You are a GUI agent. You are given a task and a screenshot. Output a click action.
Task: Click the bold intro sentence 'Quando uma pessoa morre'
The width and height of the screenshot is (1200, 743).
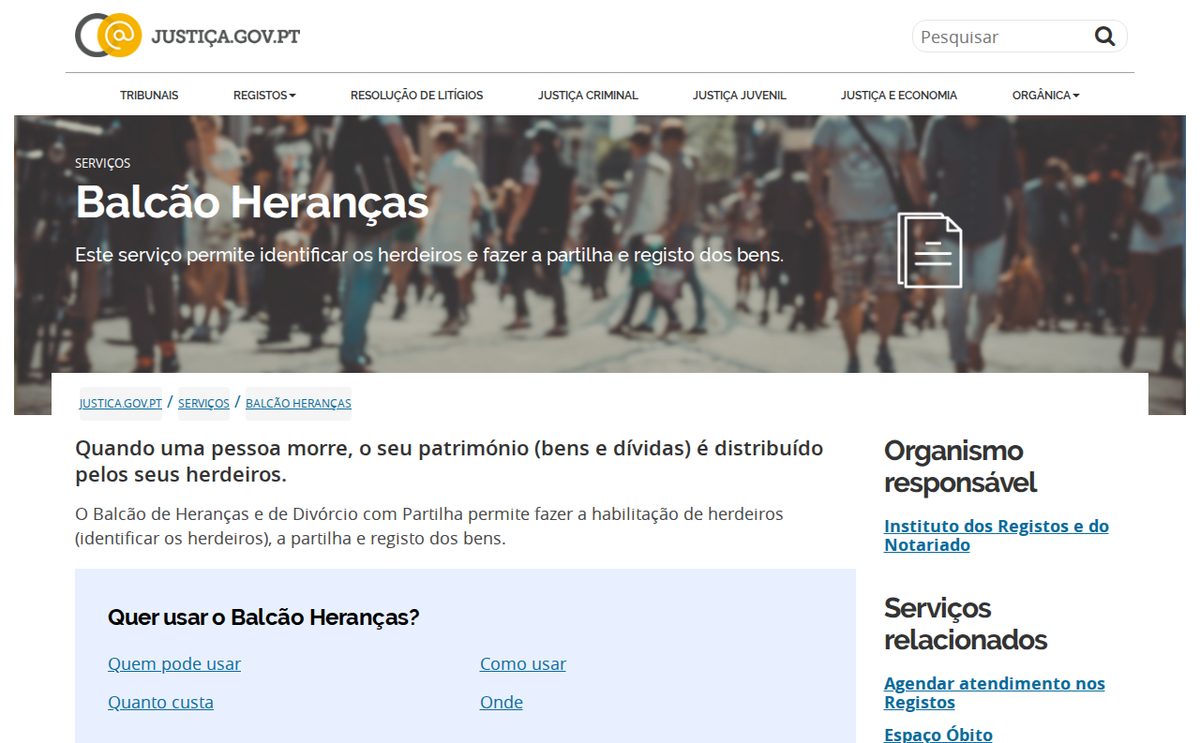(449, 460)
